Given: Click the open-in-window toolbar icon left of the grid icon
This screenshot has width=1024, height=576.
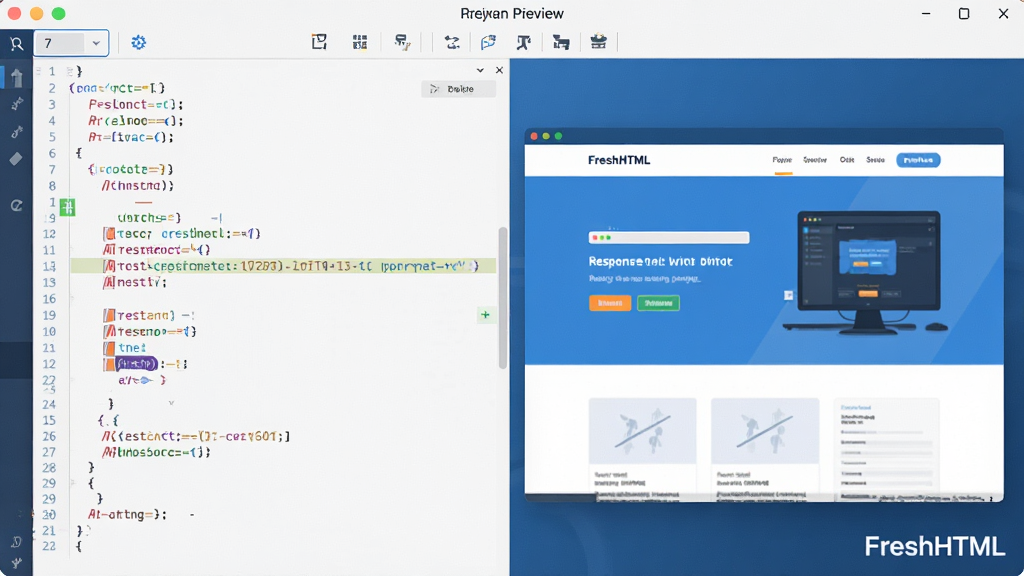Looking at the screenshot, I should 319,42.
